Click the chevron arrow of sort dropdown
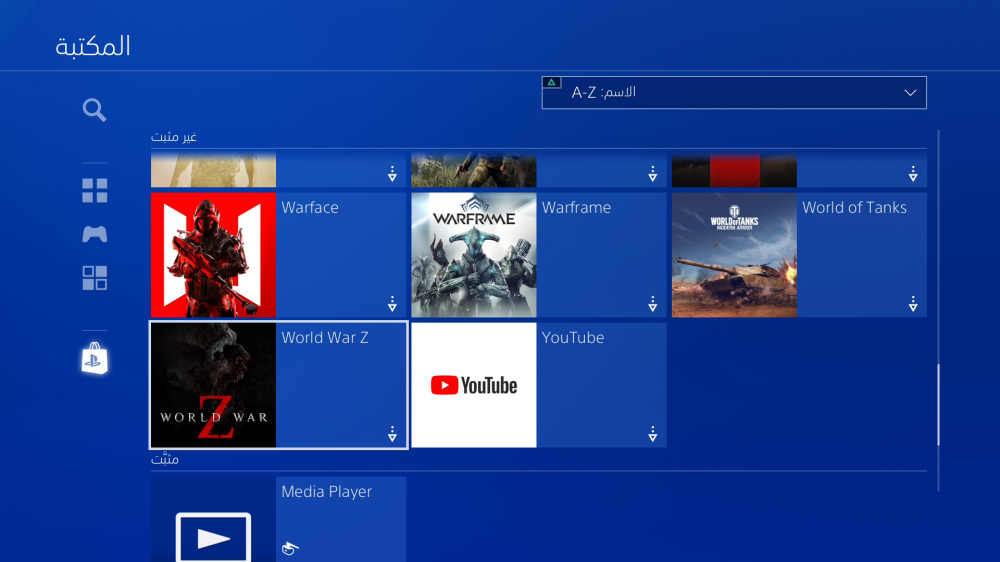The width and height of the screenshot is (1000, 562). pyautogui.click(x=910, y=93)
